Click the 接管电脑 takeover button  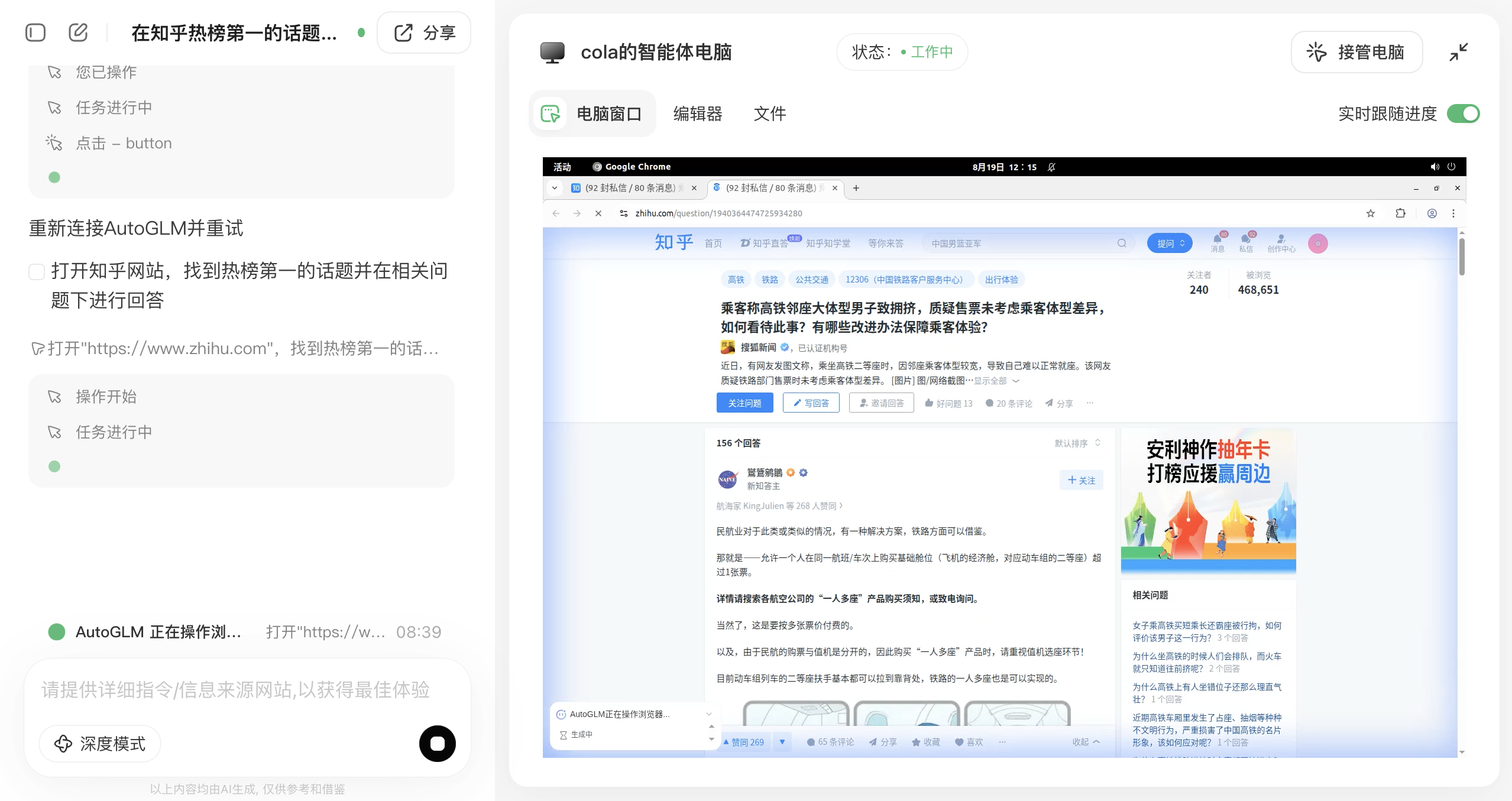(x=1356, y=52)
